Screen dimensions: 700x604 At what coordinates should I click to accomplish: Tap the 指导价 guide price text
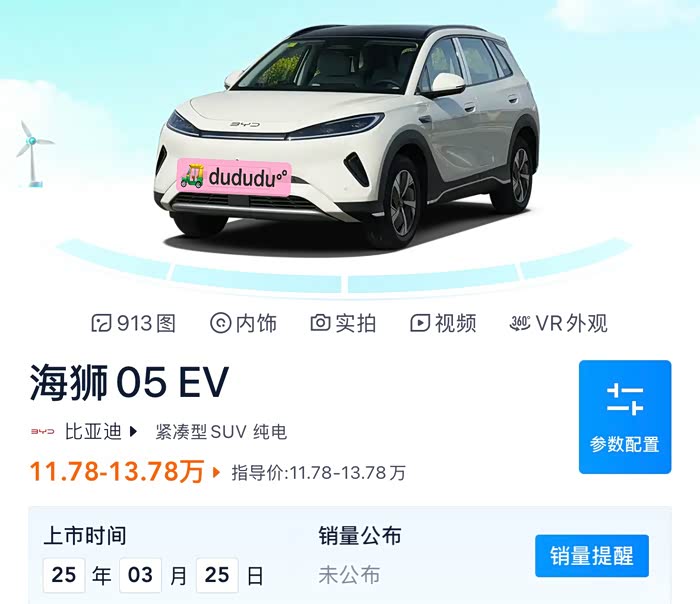(318, 473)
